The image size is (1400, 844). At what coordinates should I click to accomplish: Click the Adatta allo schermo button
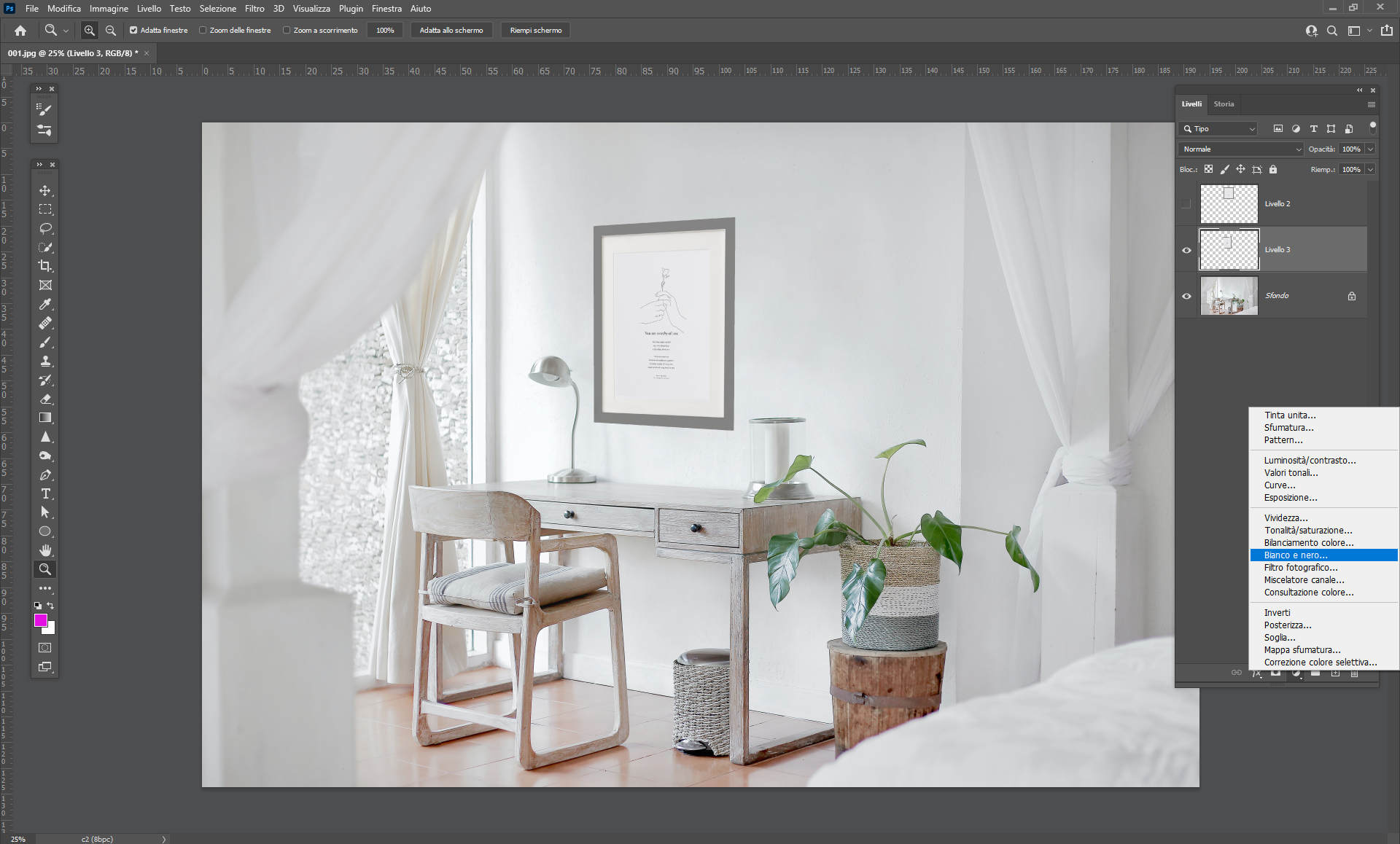[451, 31]
